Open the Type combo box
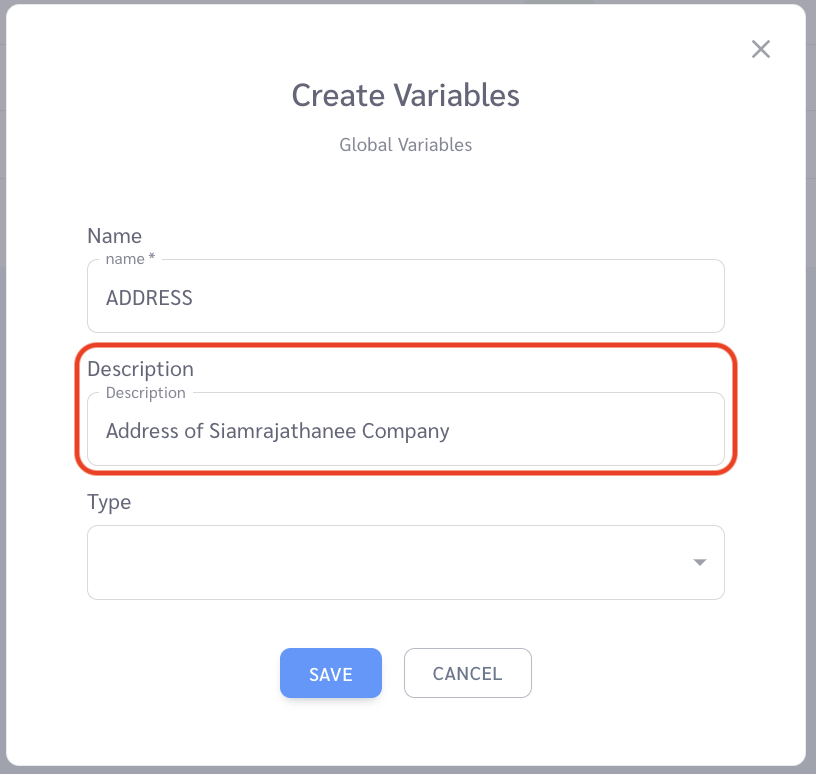The width and height of the screenshot is (816, 774). click(405, 562)
